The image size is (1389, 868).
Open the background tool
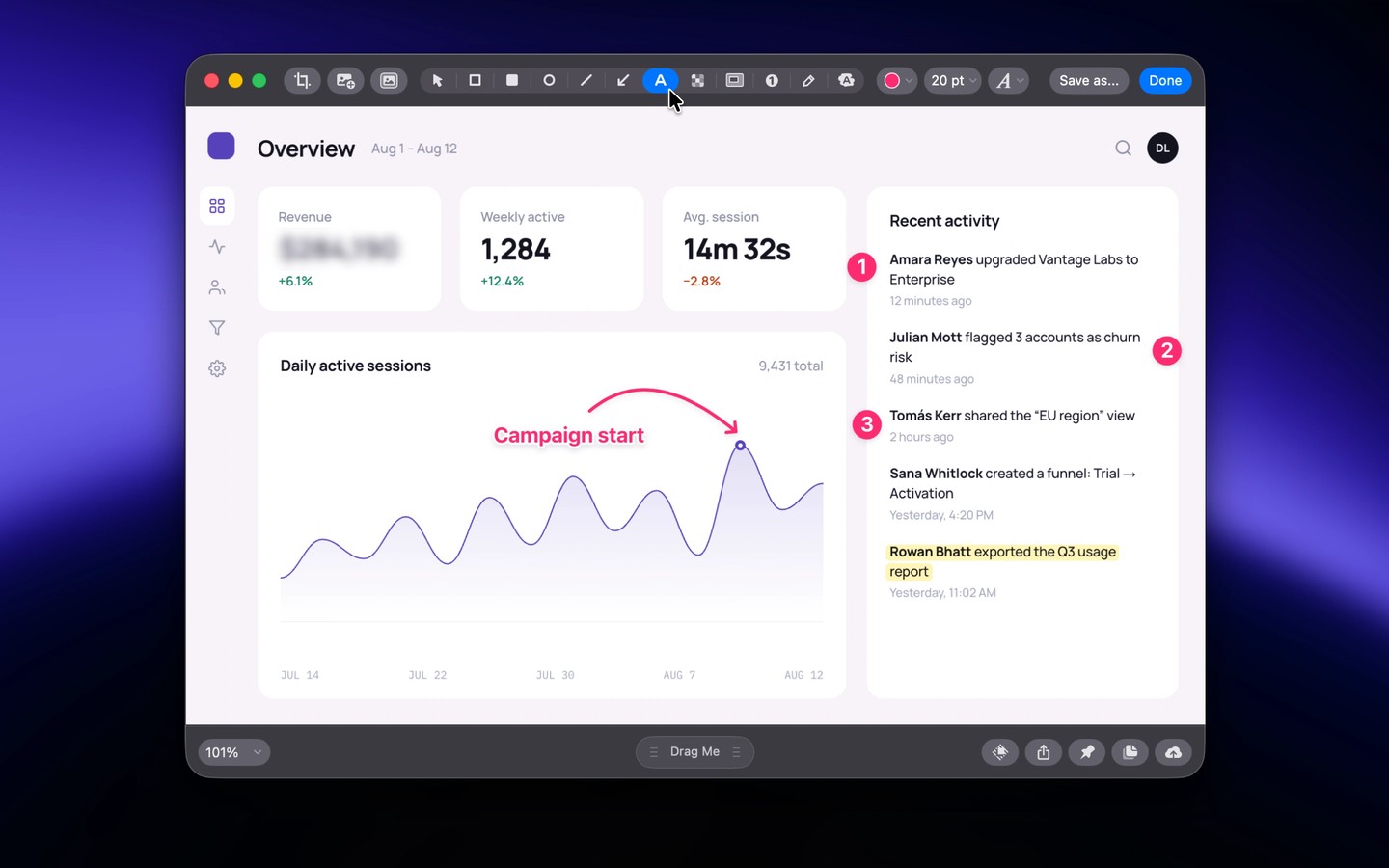point(389,81)
